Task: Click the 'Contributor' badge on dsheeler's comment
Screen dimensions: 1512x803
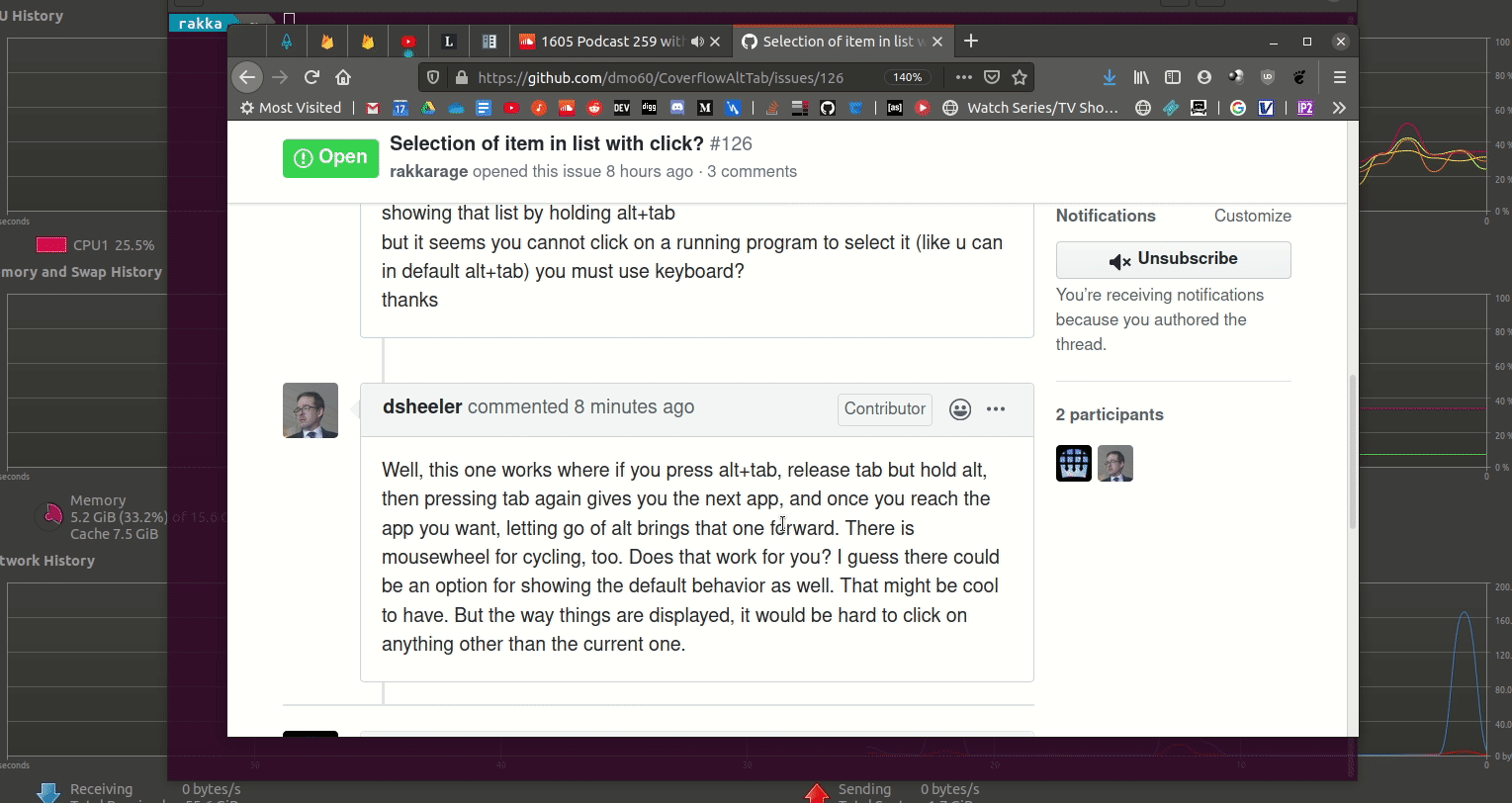Action: (x=884, y=408)
